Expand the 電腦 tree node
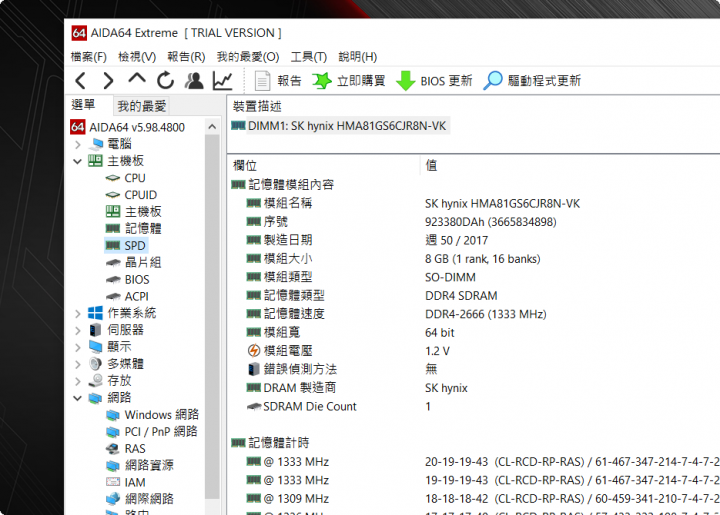This screenshot has height=515, width=720. click(78, 145)
